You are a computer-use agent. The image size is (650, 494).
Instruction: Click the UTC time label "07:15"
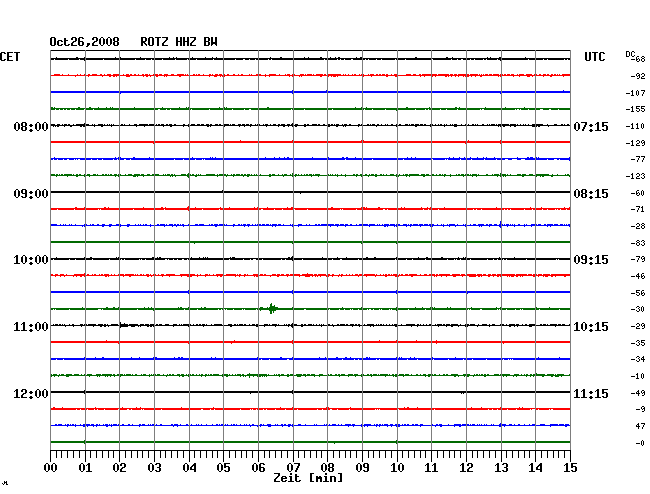point(591,126)
